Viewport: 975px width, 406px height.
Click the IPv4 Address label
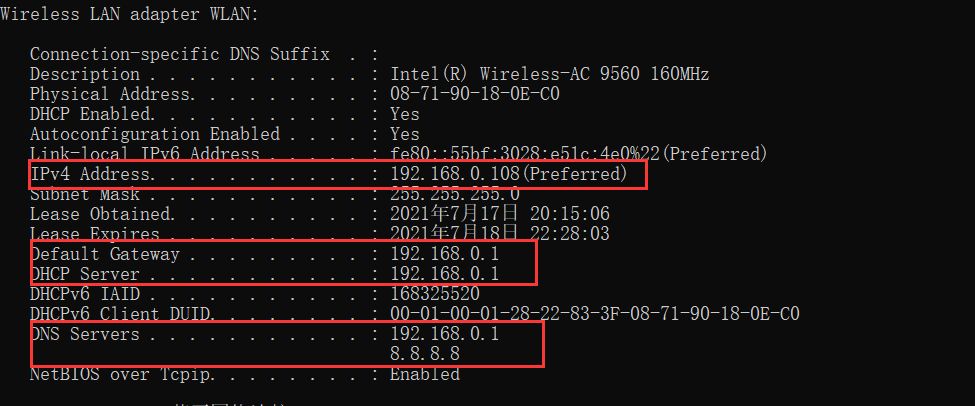click(92, 175)
